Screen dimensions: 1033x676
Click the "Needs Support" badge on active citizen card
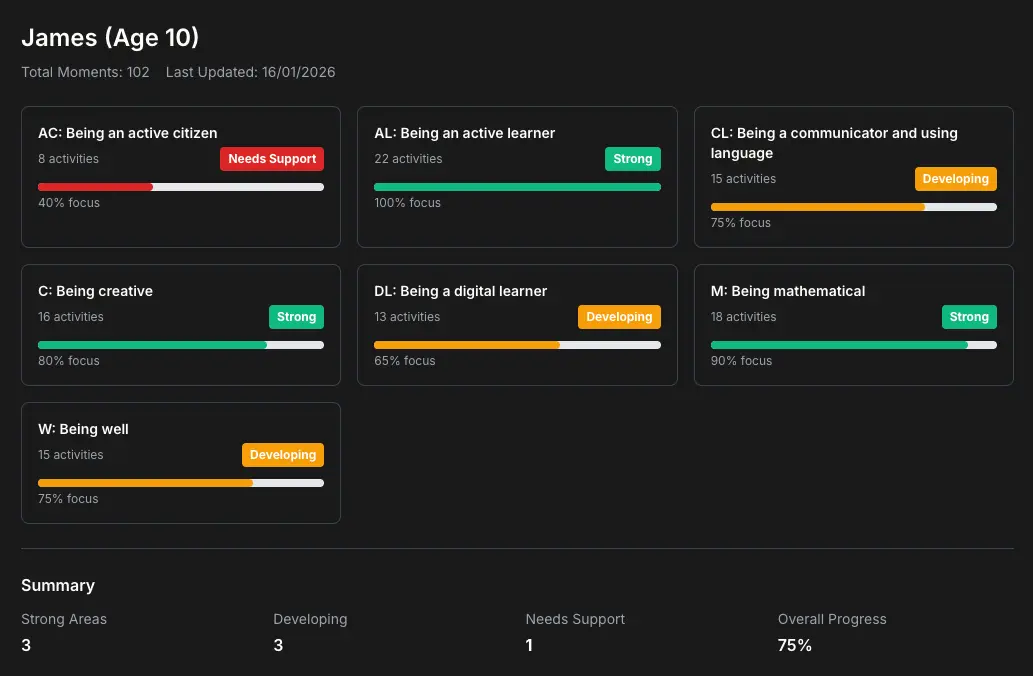271,158
